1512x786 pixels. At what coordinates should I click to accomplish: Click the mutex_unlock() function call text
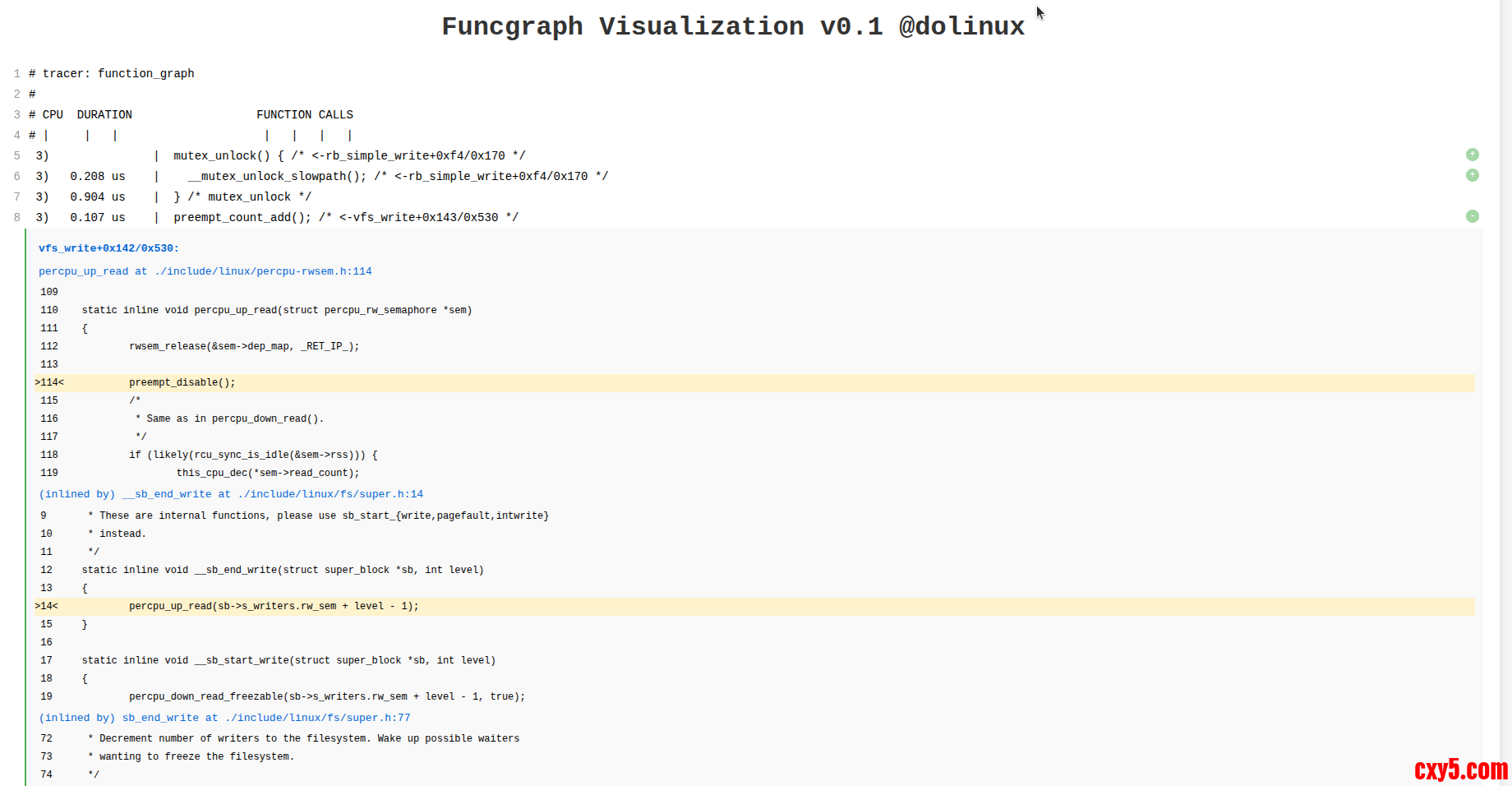click(221, 155)
